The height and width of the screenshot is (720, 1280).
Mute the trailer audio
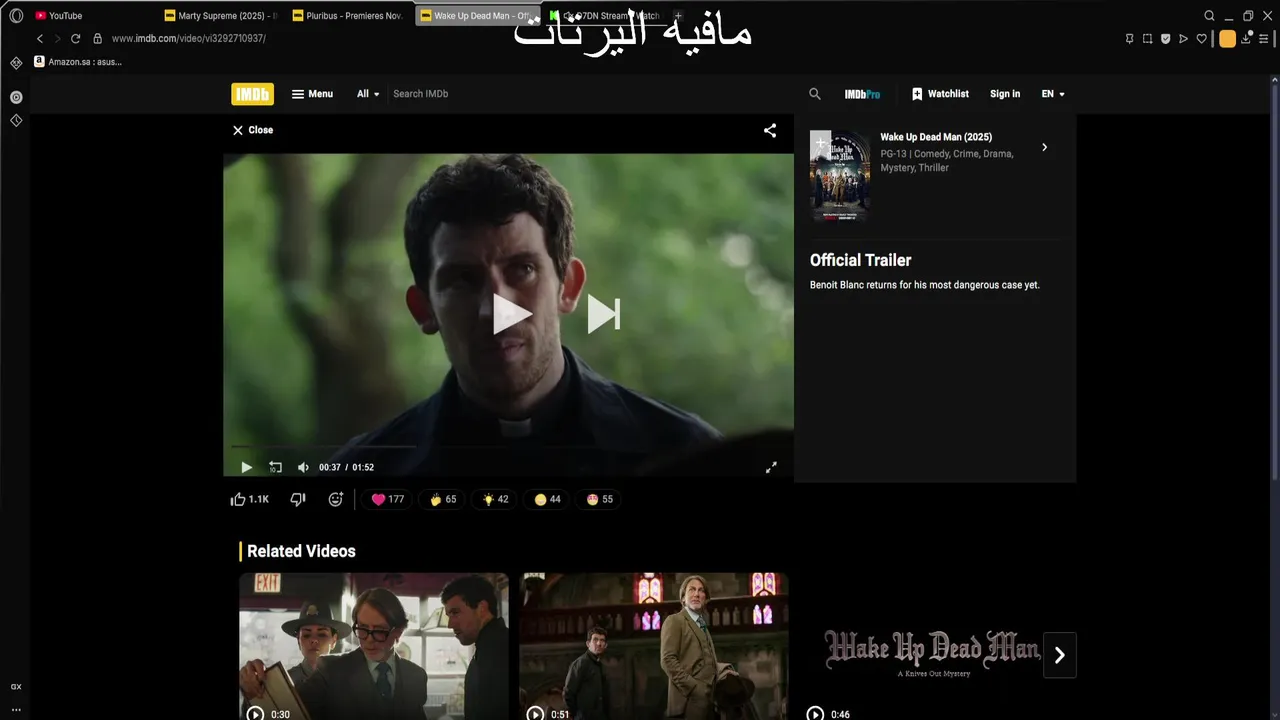point(303,467)
